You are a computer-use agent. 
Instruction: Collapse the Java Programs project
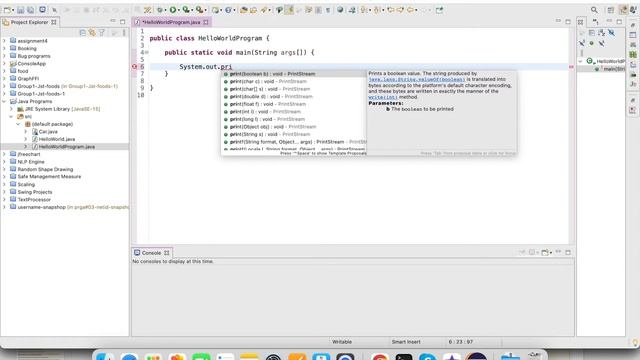click(x=4, y=101)
